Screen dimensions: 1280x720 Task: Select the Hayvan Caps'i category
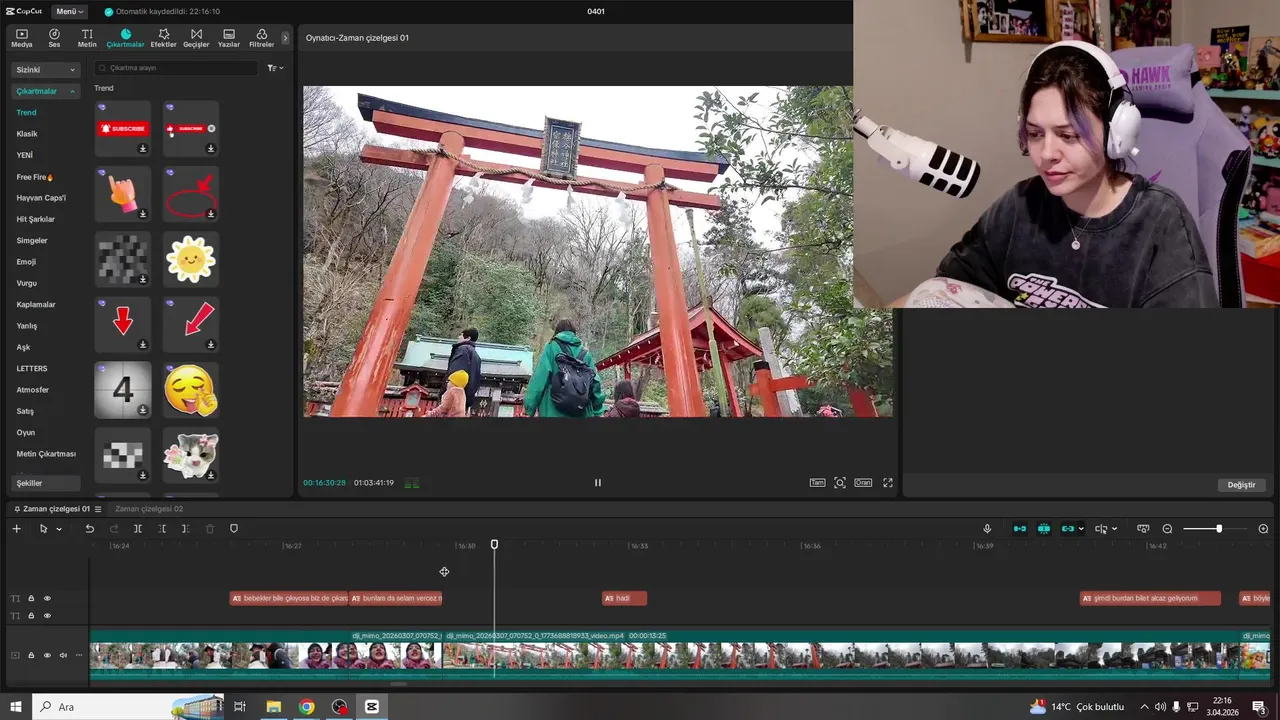(41, 198)
